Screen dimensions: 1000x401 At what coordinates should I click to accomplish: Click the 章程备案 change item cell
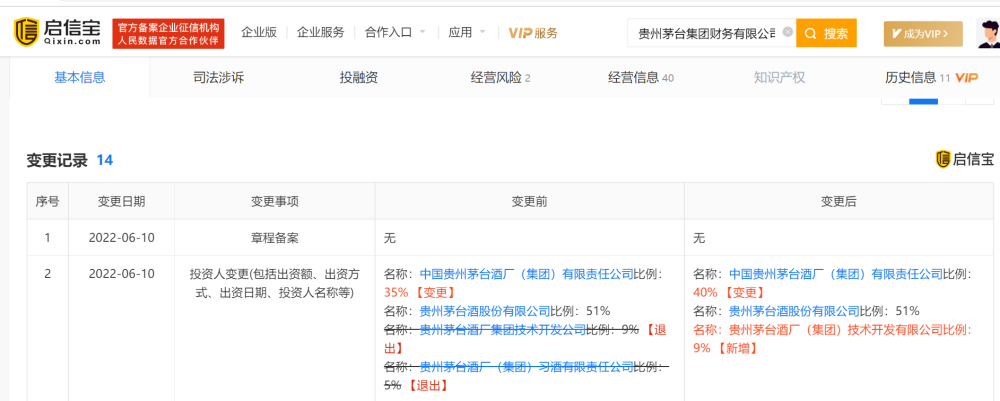[x=274, y=238]
